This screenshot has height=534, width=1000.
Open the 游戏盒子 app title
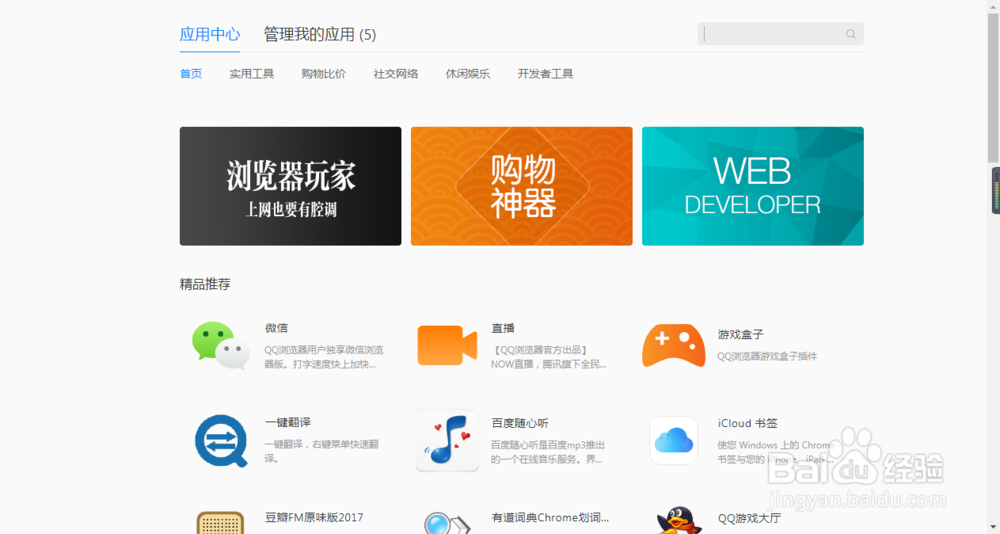(x=740, y=334)
